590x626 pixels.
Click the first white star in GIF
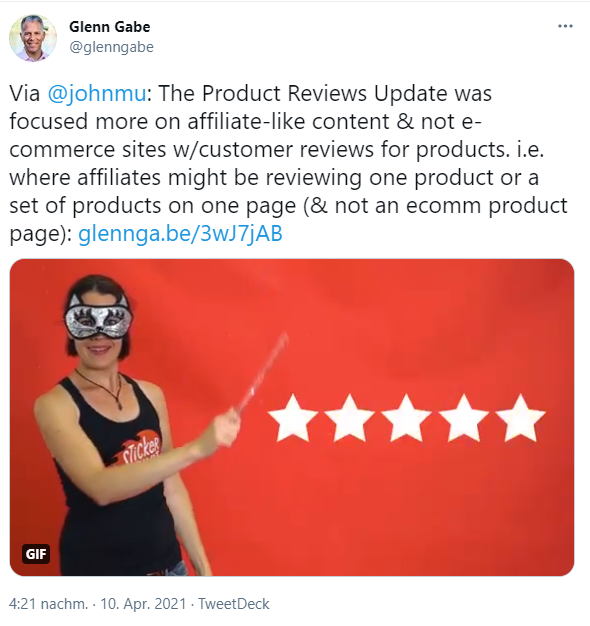pyautogui.click(x=293, y=418)
